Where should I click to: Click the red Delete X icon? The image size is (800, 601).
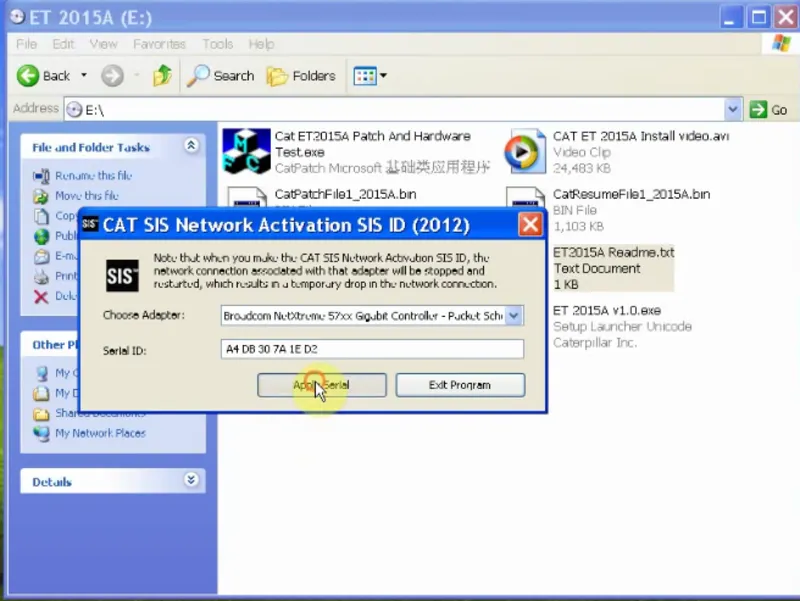pyautogui.click(x=41, y=296)
